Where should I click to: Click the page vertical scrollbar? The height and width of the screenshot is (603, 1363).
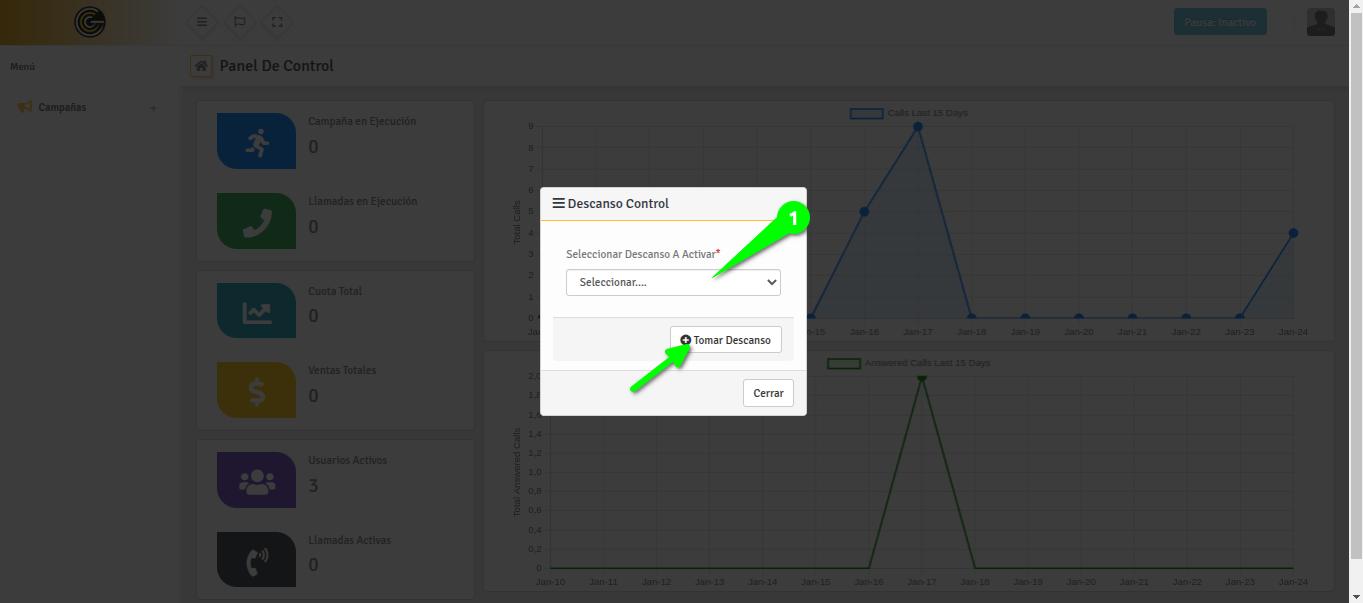pyautogui.click(x=1356, y=300)
